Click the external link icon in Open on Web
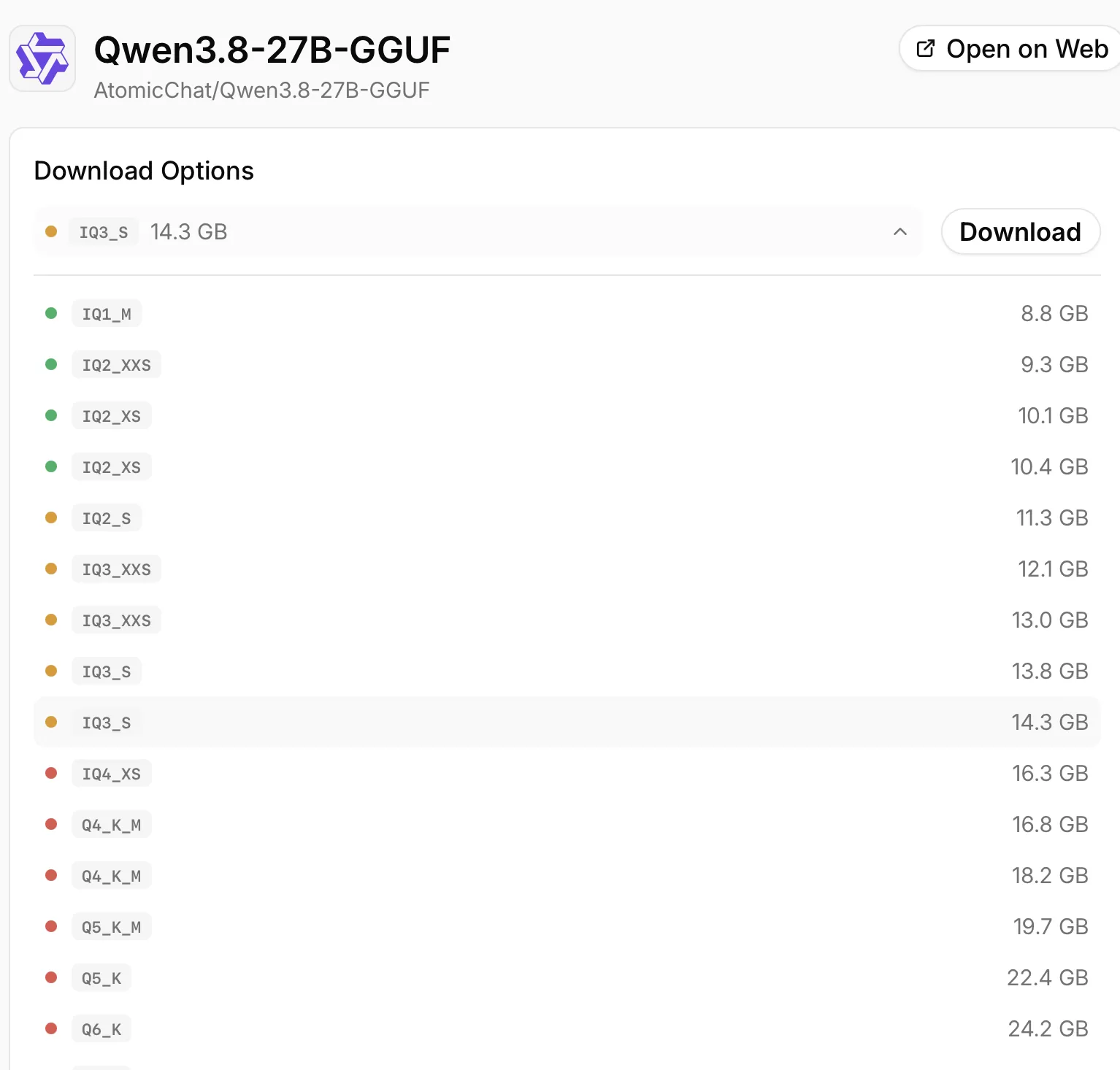Screen dimensions: 1120x1070 click(x=925, y=49)
